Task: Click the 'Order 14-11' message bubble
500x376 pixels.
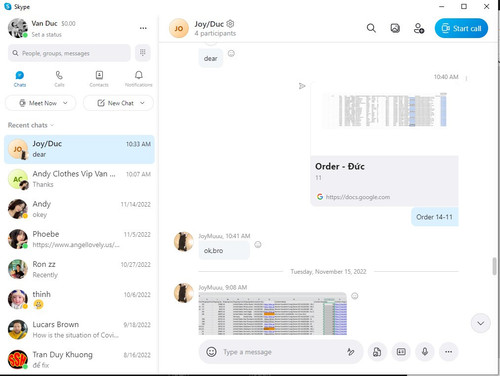Action: [x=435, y=217]
